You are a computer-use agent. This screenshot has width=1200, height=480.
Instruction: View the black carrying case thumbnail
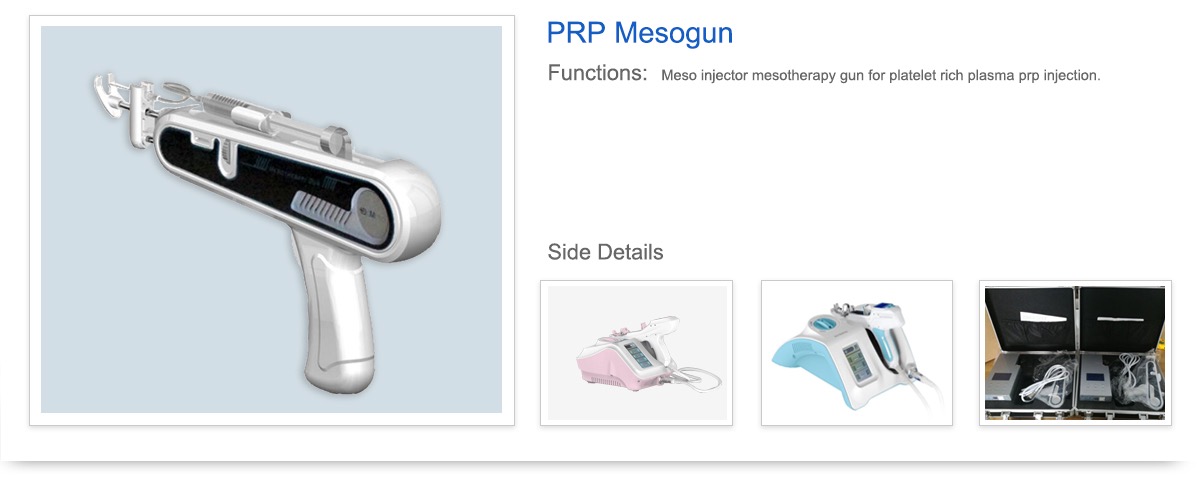pyautogui.click(x=1075, y=353)
